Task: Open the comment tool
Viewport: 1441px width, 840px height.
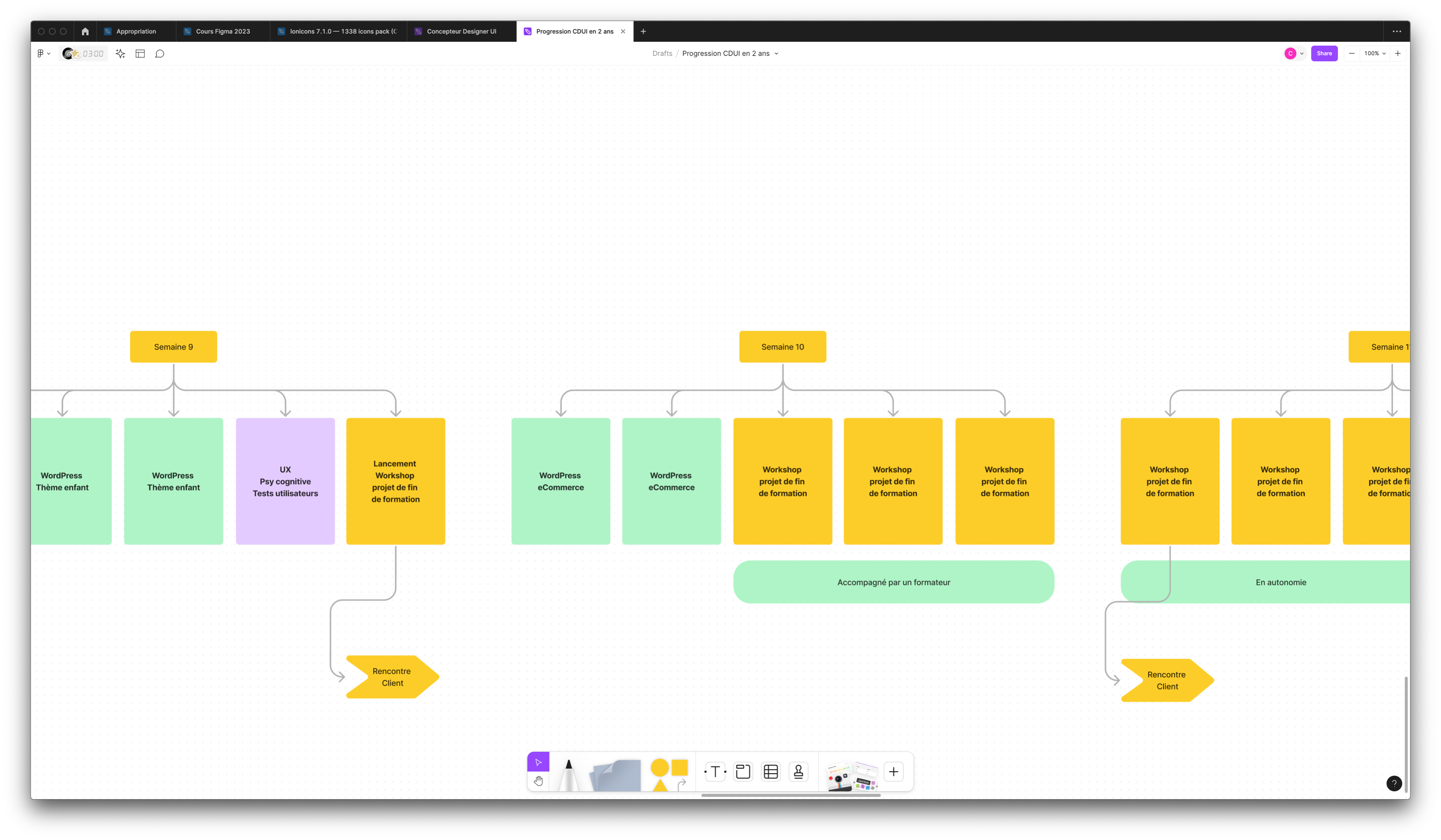Action: pyautogui.click(x=160, y=54)
